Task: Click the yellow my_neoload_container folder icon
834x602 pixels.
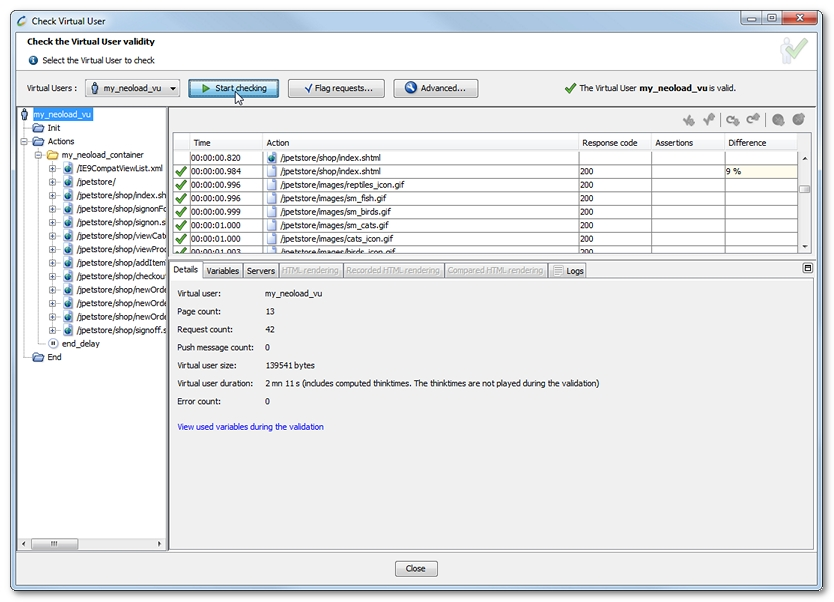Action: click(52, 155)
